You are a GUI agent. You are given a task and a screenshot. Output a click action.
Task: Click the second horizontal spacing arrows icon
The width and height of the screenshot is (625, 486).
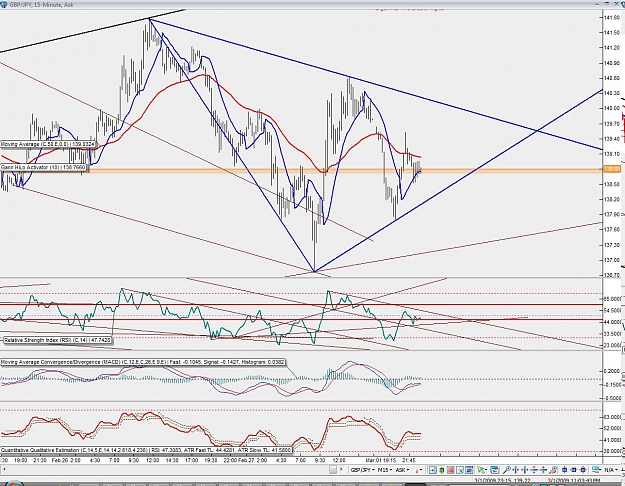pos(525,470)
